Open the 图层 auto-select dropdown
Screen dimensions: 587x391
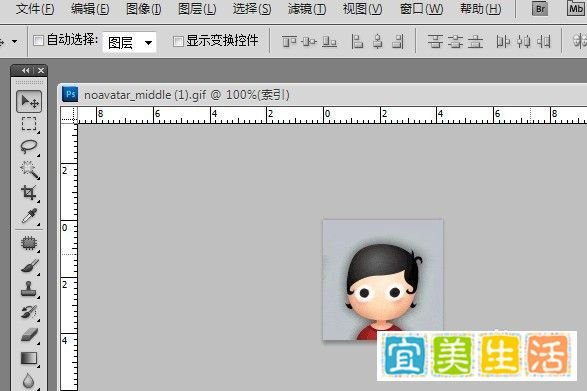[x=130, y=42]
